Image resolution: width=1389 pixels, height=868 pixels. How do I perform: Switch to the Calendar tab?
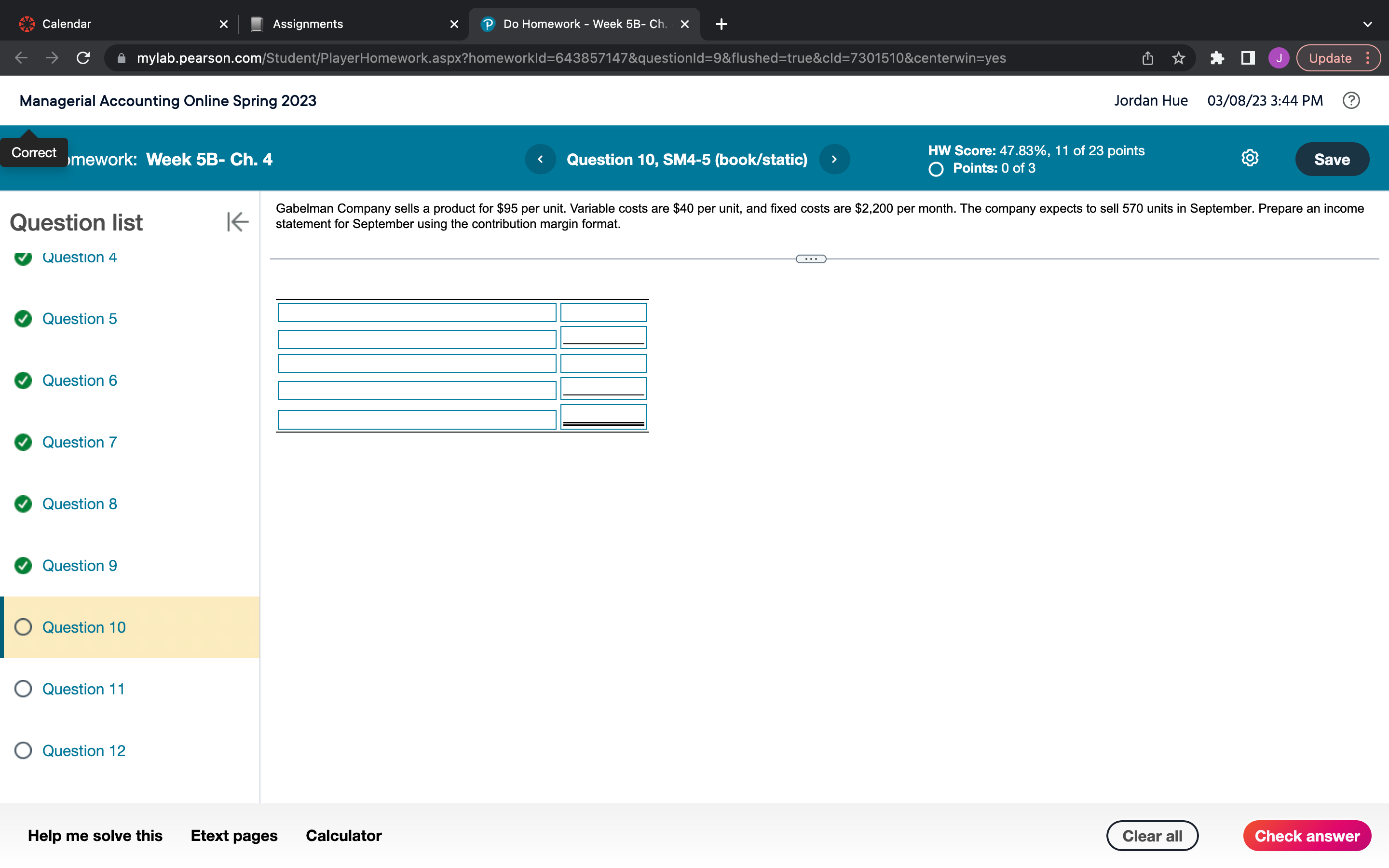point(66,24)
